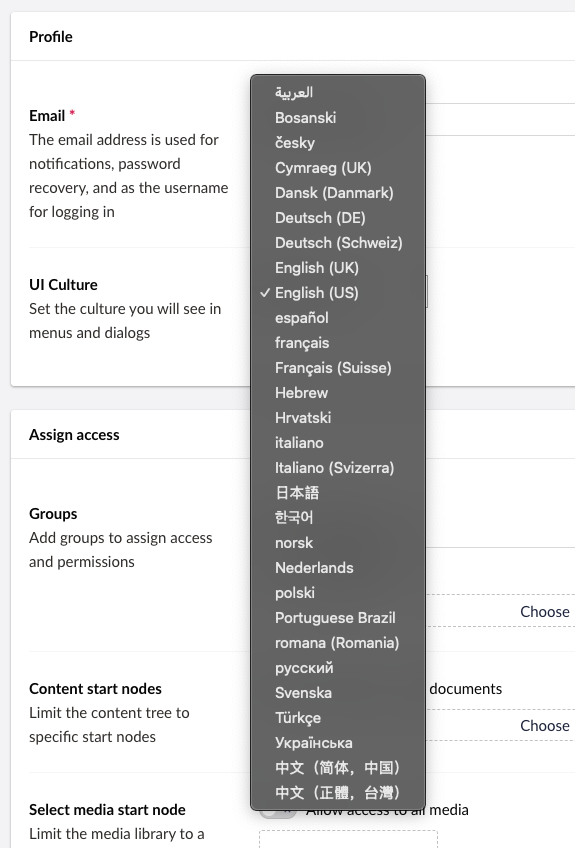Click Choose link for Groups

pos(544,612)
